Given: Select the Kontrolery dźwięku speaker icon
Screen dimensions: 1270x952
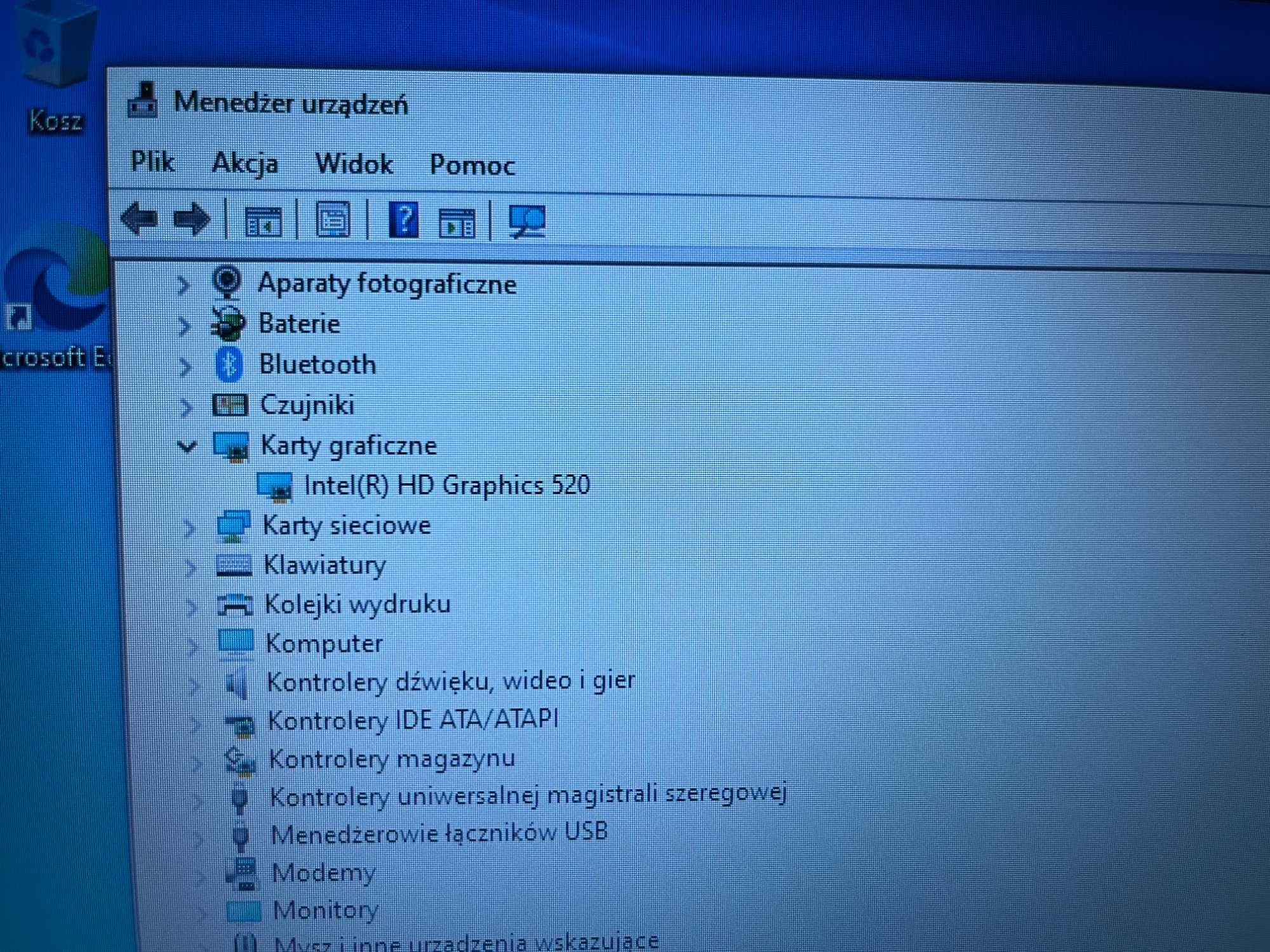Looking at the screenshot, I should [237, 684].
